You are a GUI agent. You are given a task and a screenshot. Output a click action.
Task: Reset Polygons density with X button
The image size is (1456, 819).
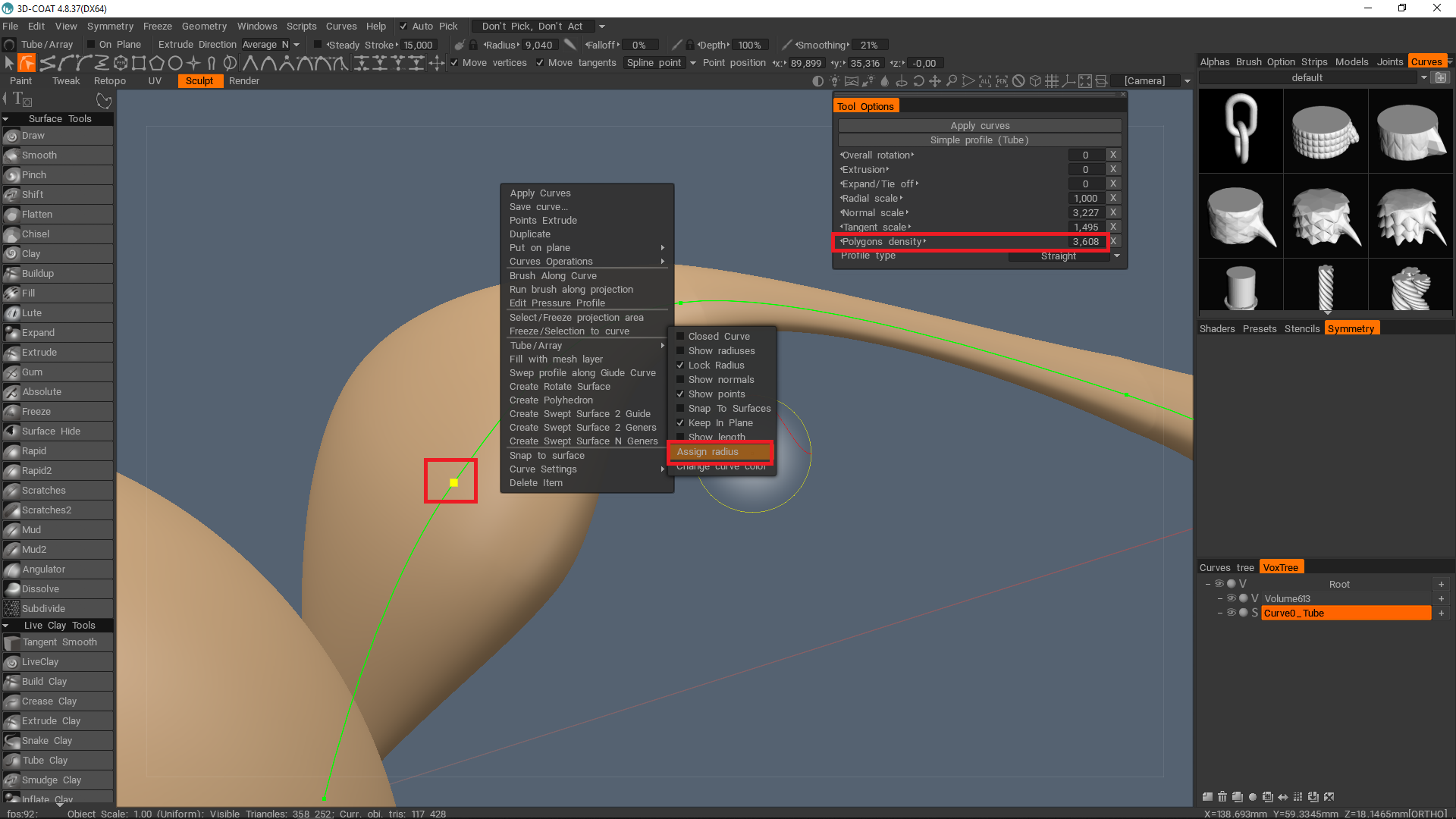[1113, 242]
